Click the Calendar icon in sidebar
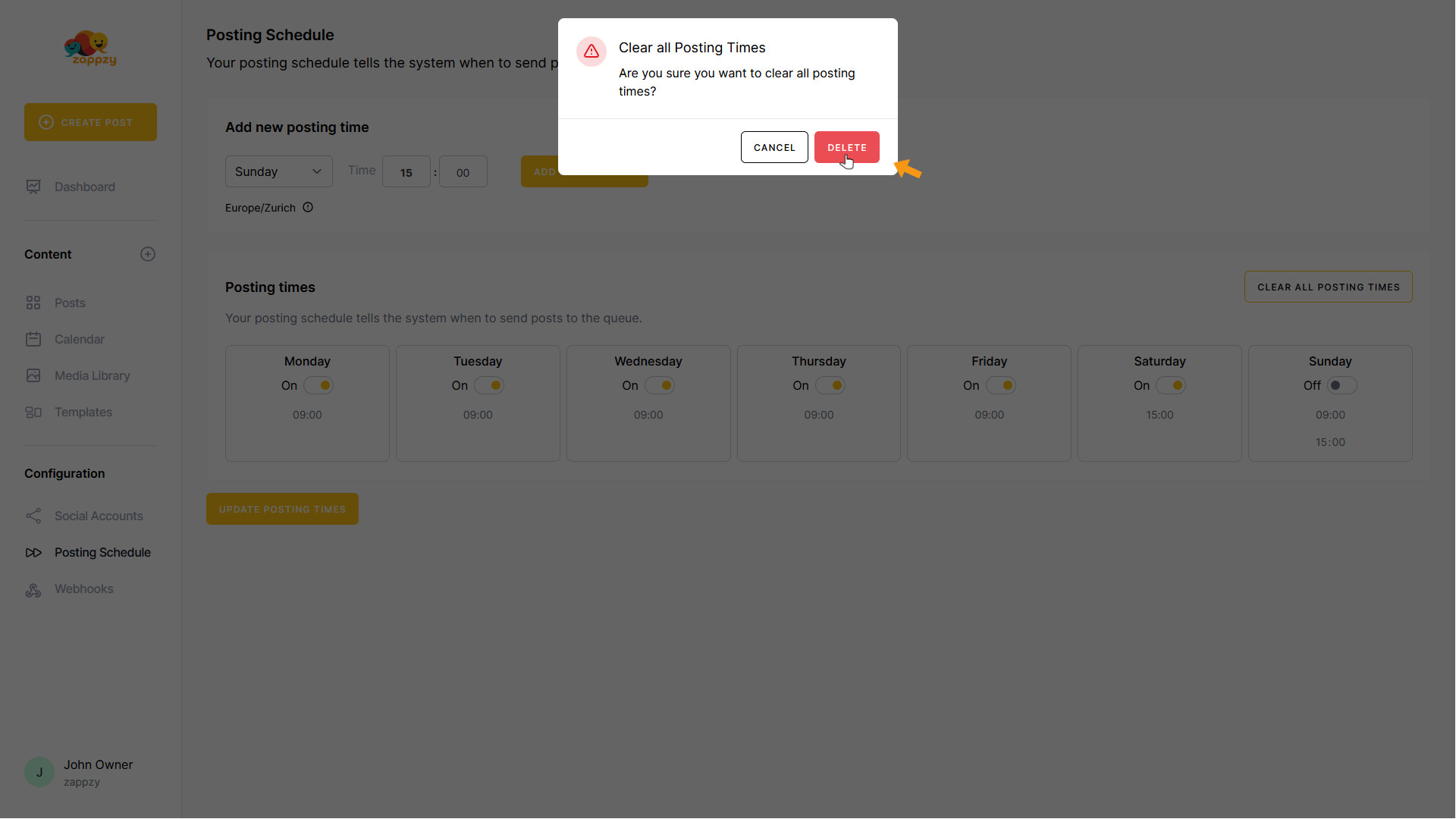Screen dimensions: 1456x819 33,339
